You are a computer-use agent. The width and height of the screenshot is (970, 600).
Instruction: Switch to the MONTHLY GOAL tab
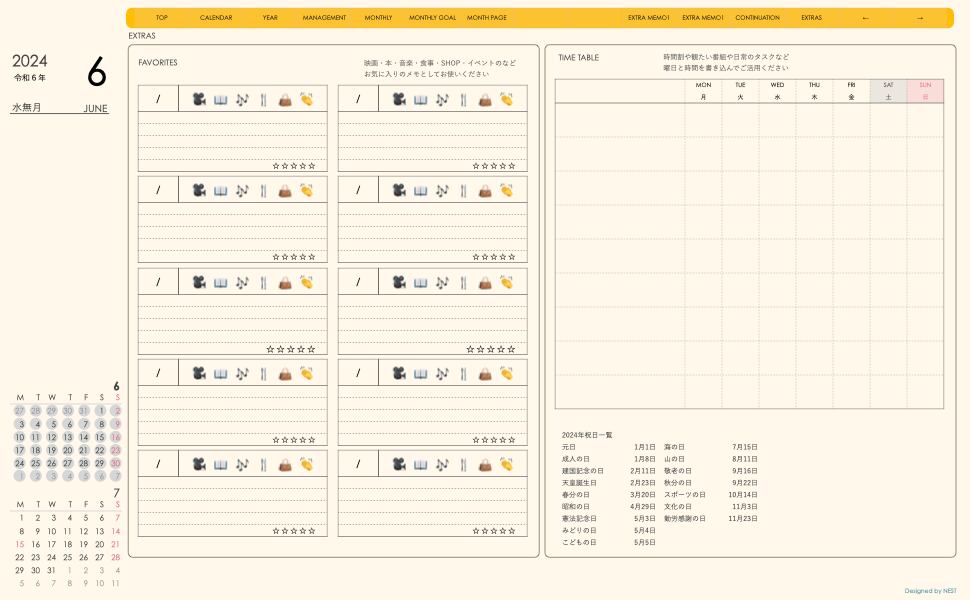point(432,18)
